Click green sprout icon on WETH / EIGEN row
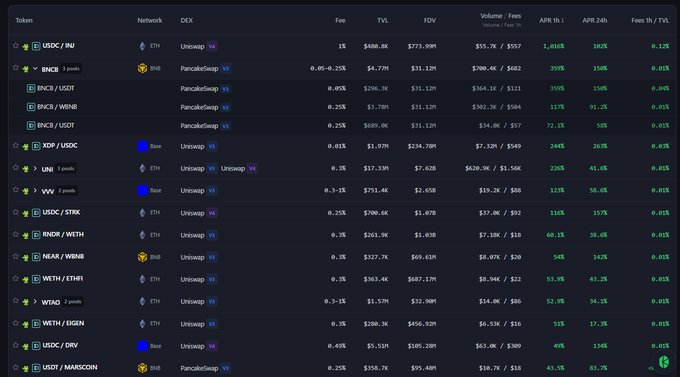680x377 pixels. pos(26,325)
